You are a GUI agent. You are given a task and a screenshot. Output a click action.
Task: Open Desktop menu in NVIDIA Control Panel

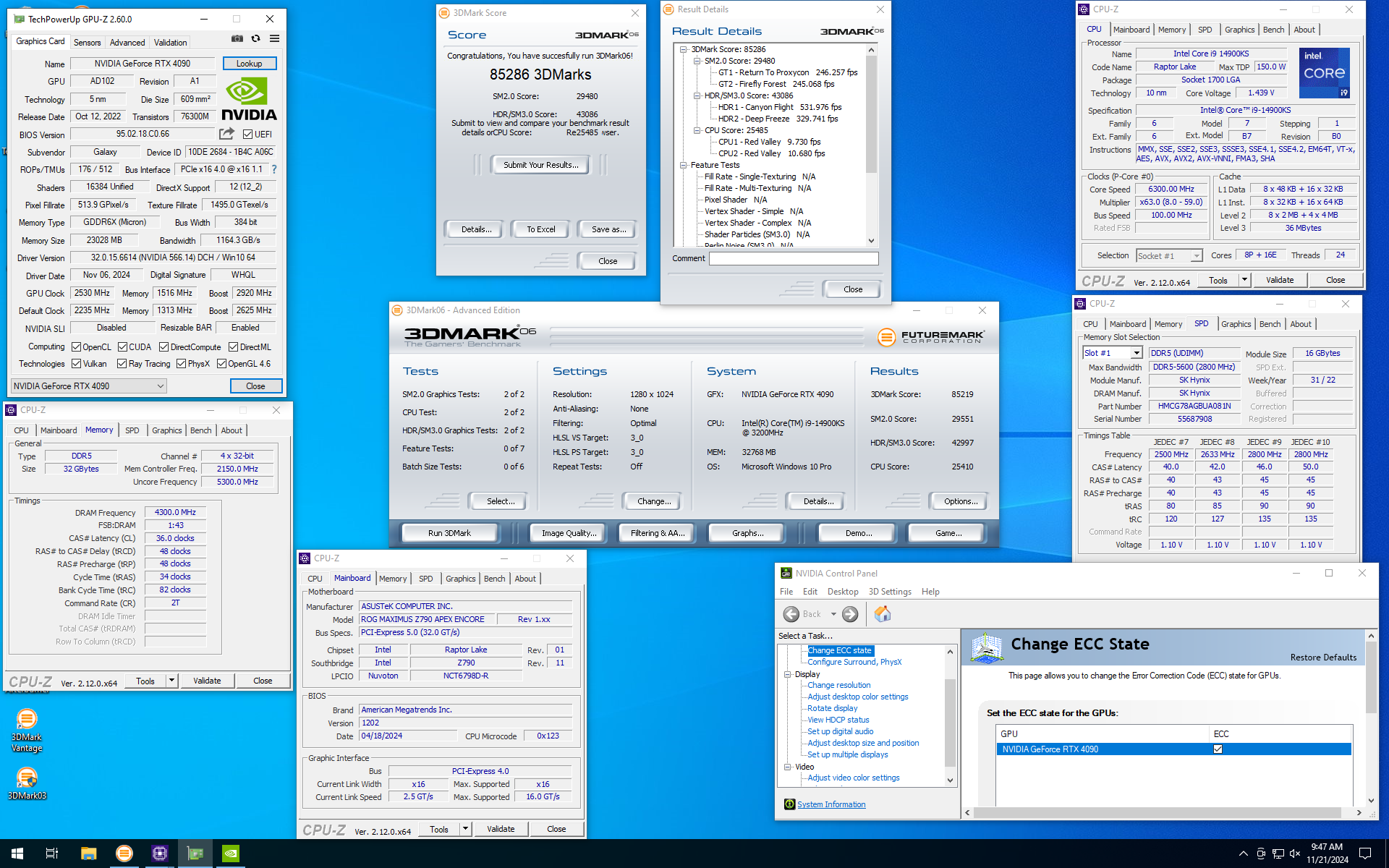pyautogui.click(x=843, y=592)
